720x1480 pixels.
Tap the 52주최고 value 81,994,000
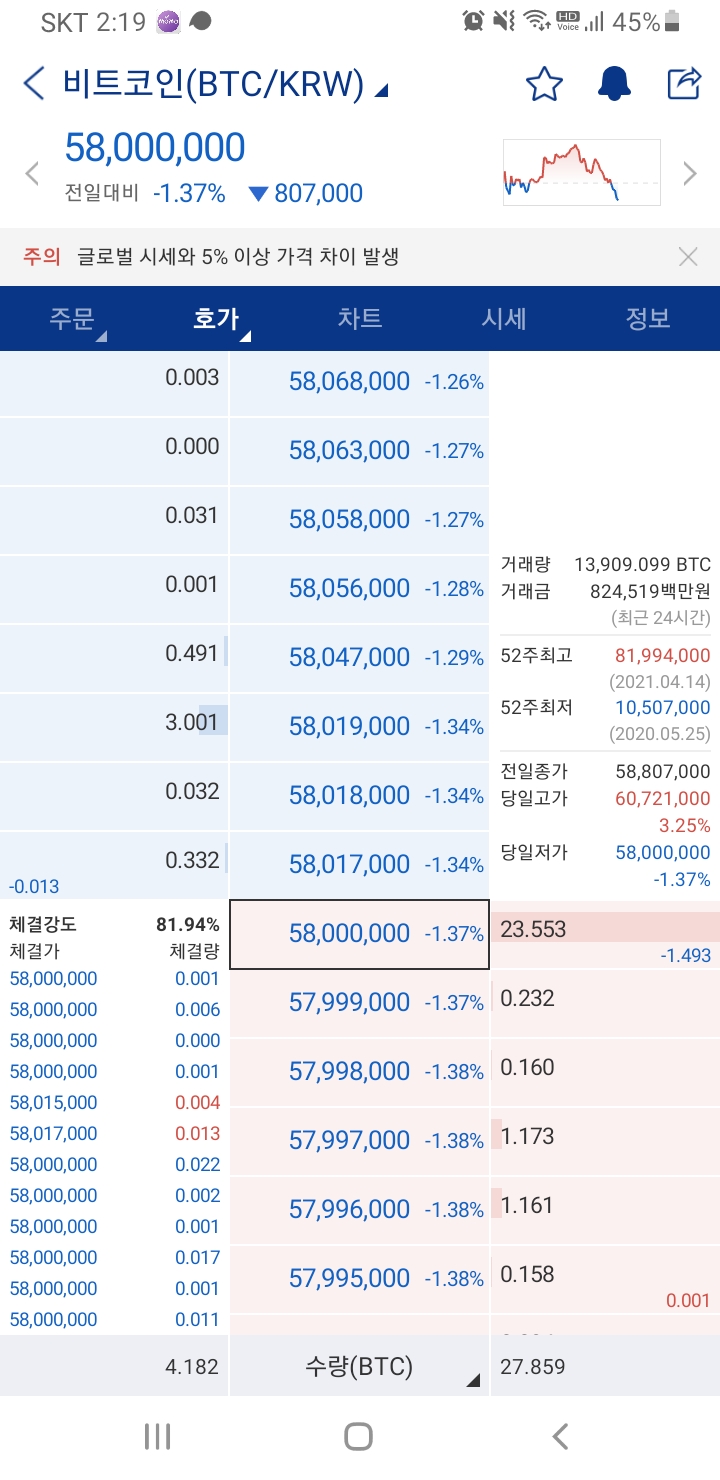[x=661, y=656]
